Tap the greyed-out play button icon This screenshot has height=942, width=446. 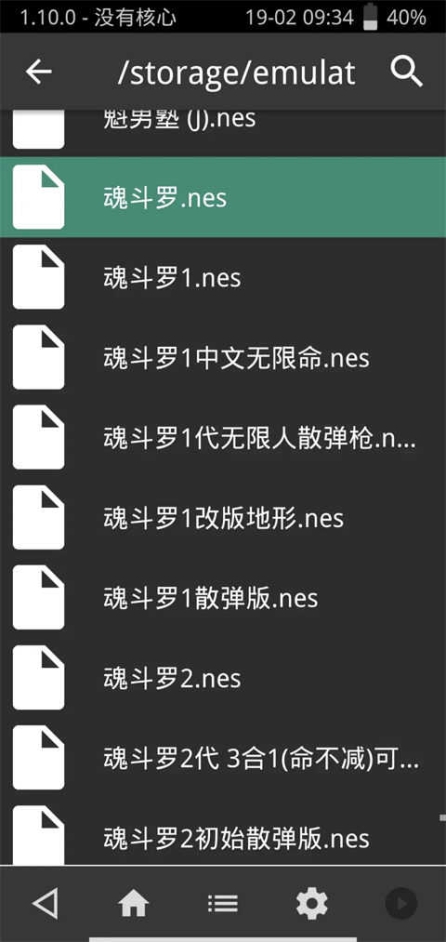401,903
